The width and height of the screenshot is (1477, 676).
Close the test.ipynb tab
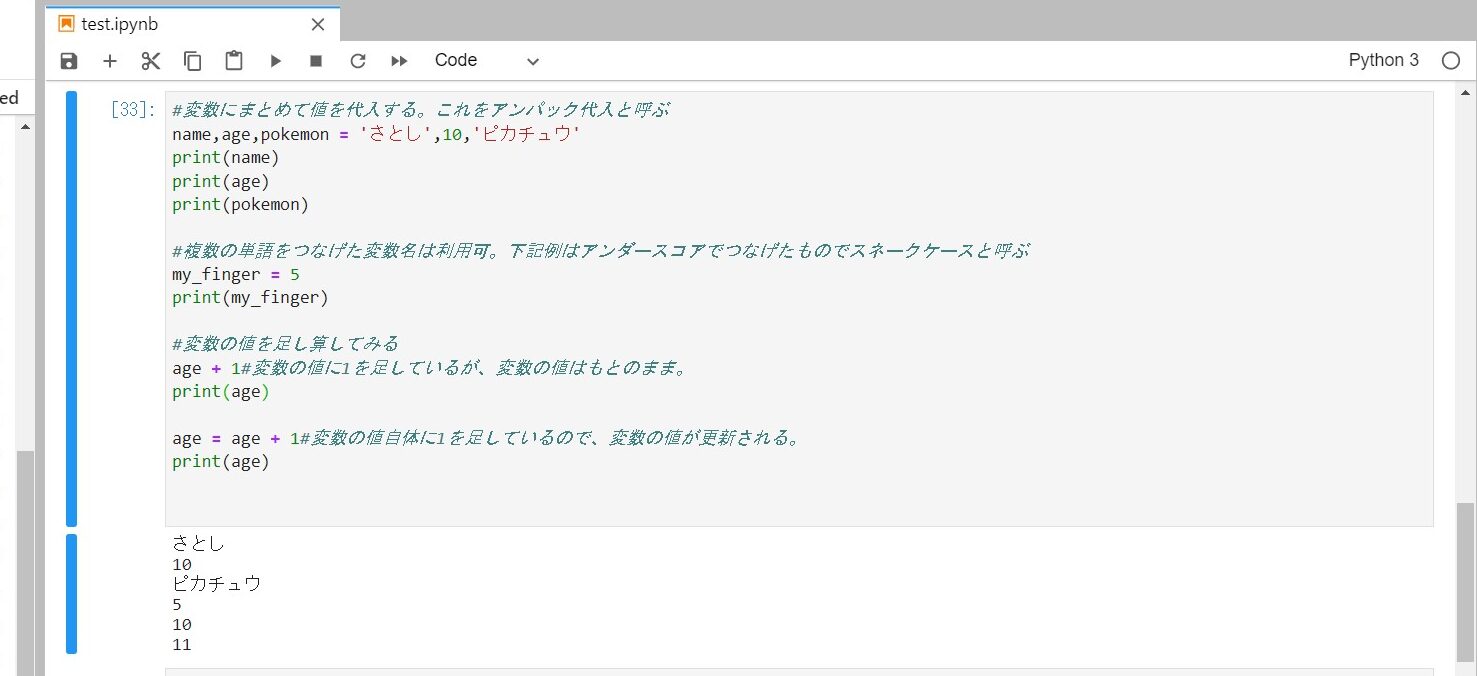[318, 24]
